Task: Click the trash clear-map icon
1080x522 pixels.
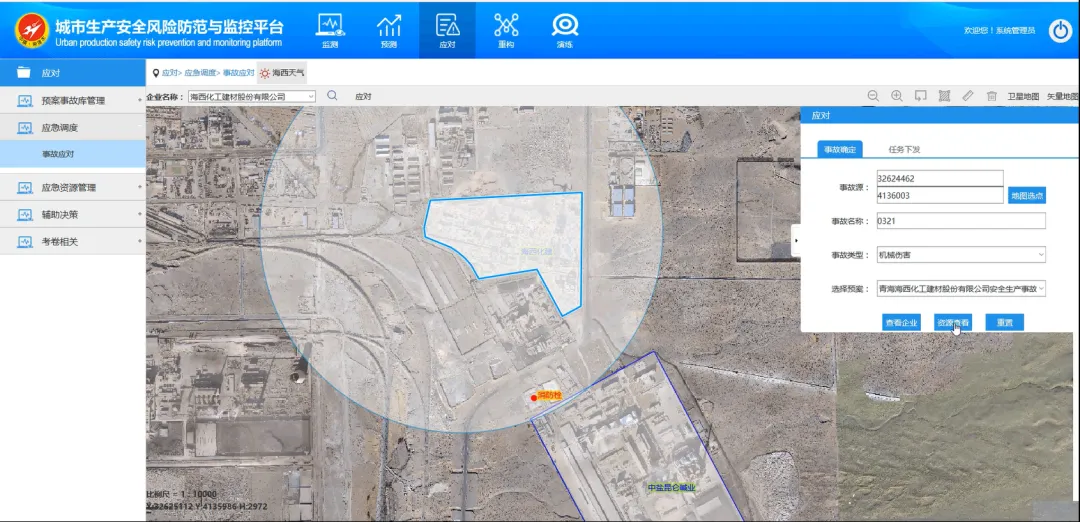Action: [992, 96]
